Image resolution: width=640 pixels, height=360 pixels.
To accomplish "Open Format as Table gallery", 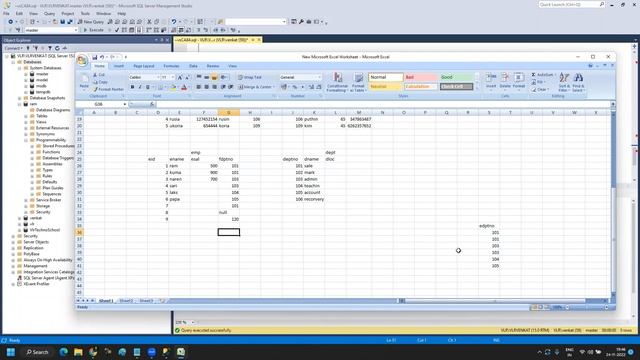I will pyautogui.click(x=358, y=82).
